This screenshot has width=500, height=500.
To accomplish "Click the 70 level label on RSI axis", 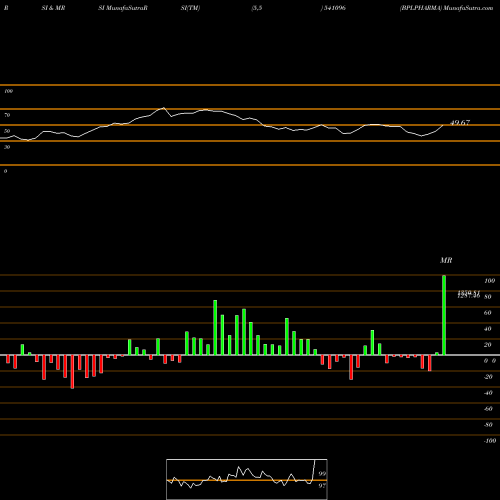I will click(7, 115).
